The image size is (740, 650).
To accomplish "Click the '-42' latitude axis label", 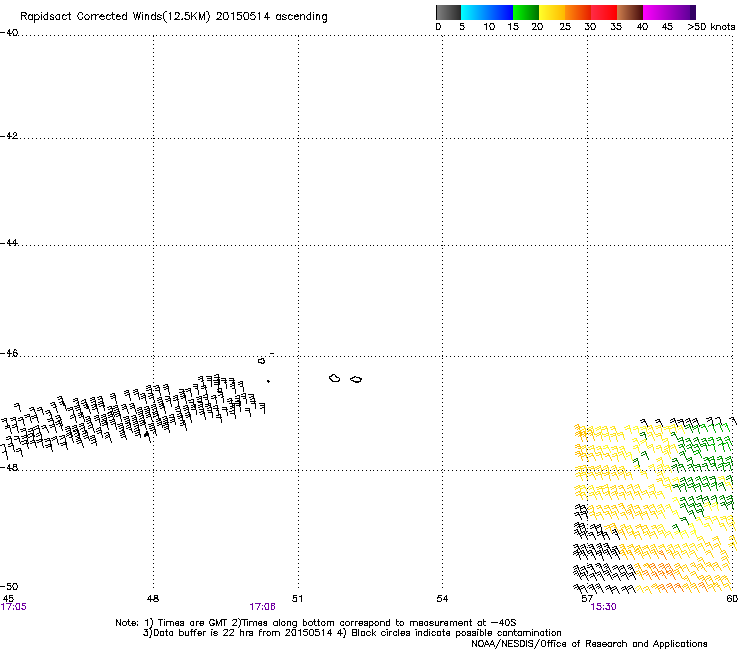I will 9,136.
